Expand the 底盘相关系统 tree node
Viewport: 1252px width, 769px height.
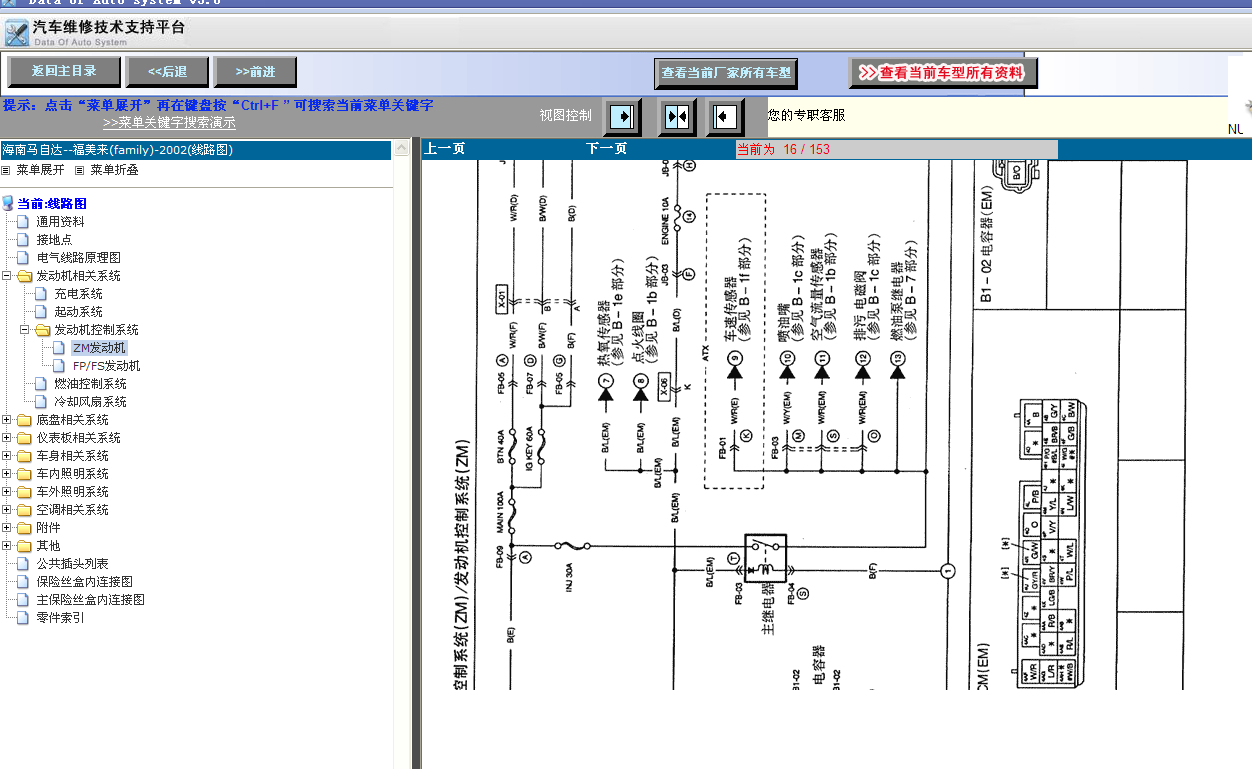pyautogui.click(x=8, y=420)
